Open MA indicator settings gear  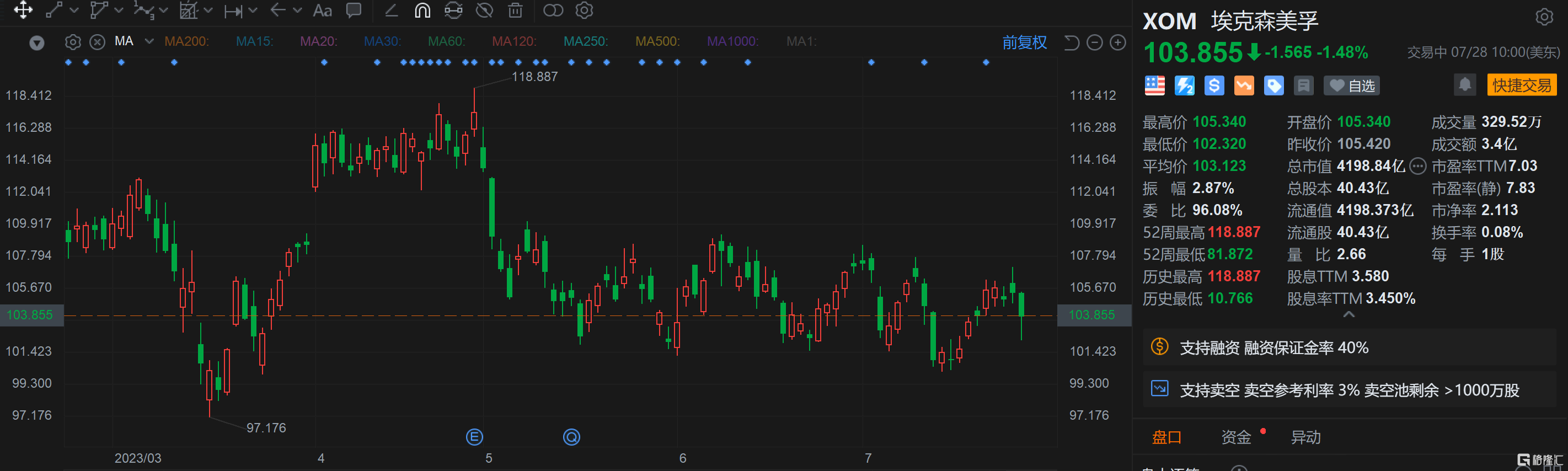(72, 42)
